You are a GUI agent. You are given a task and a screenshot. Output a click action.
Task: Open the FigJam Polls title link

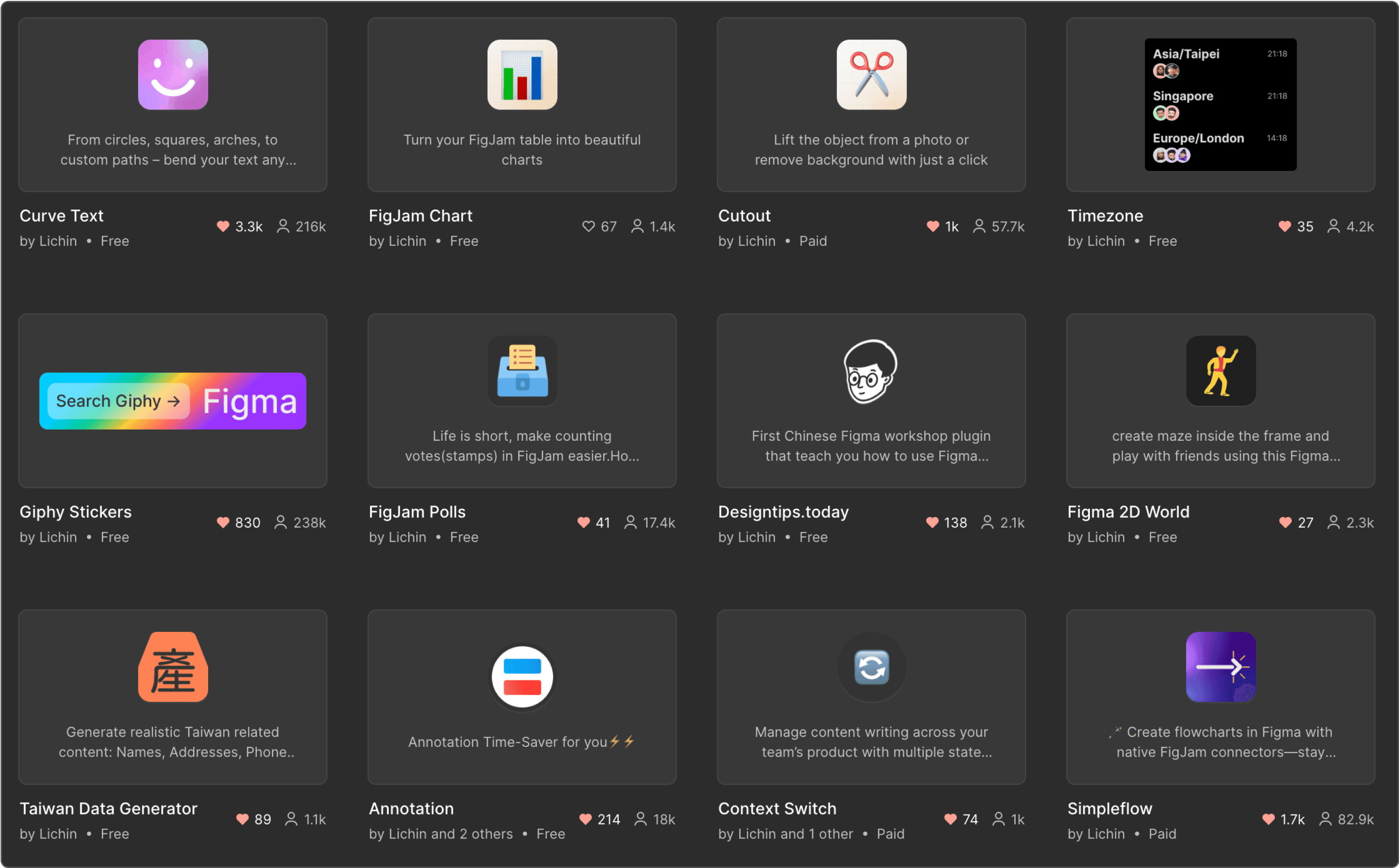417,512
